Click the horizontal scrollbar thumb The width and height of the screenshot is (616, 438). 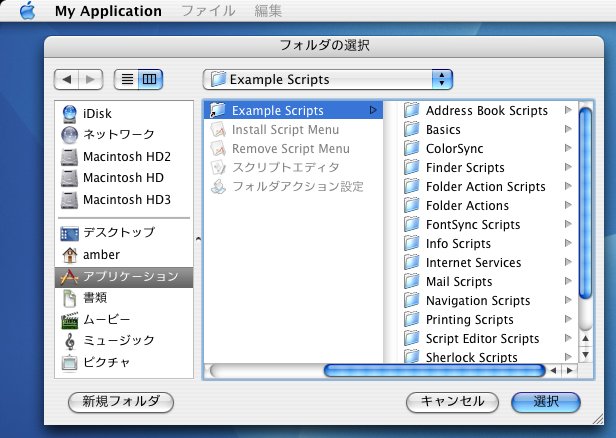(x=434, y=370)
